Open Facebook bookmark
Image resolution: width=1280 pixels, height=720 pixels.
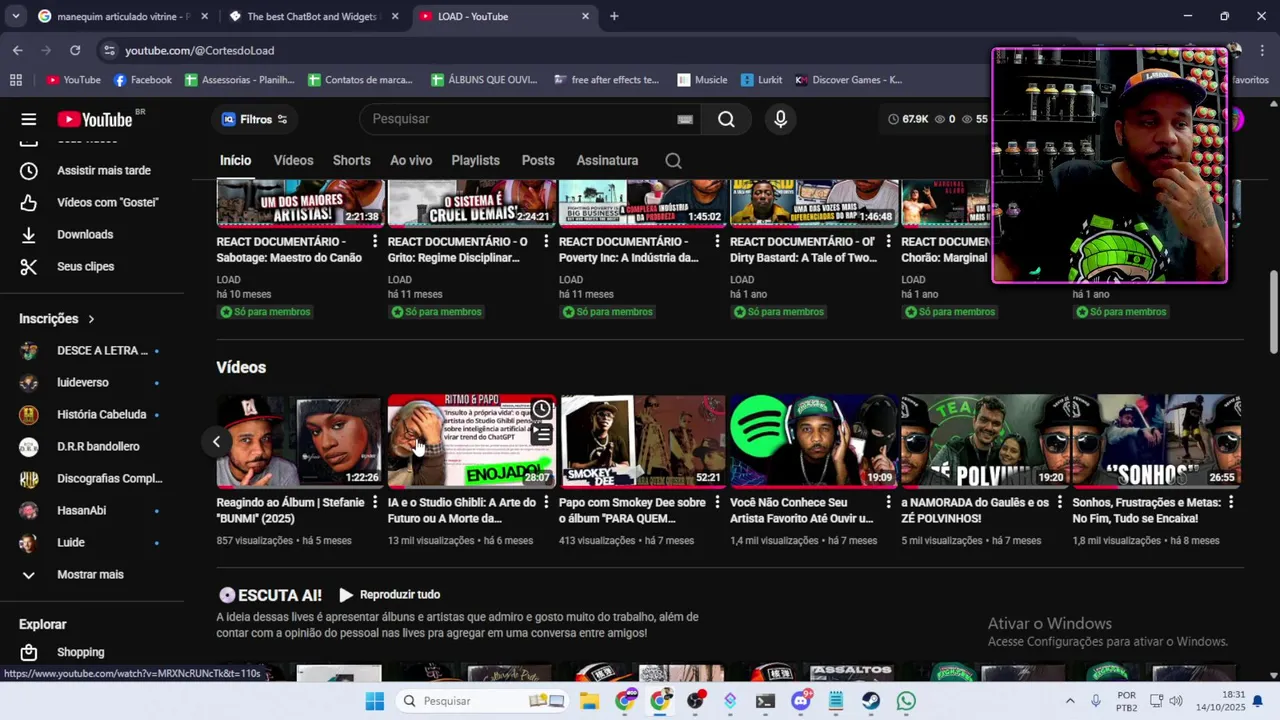143,80
